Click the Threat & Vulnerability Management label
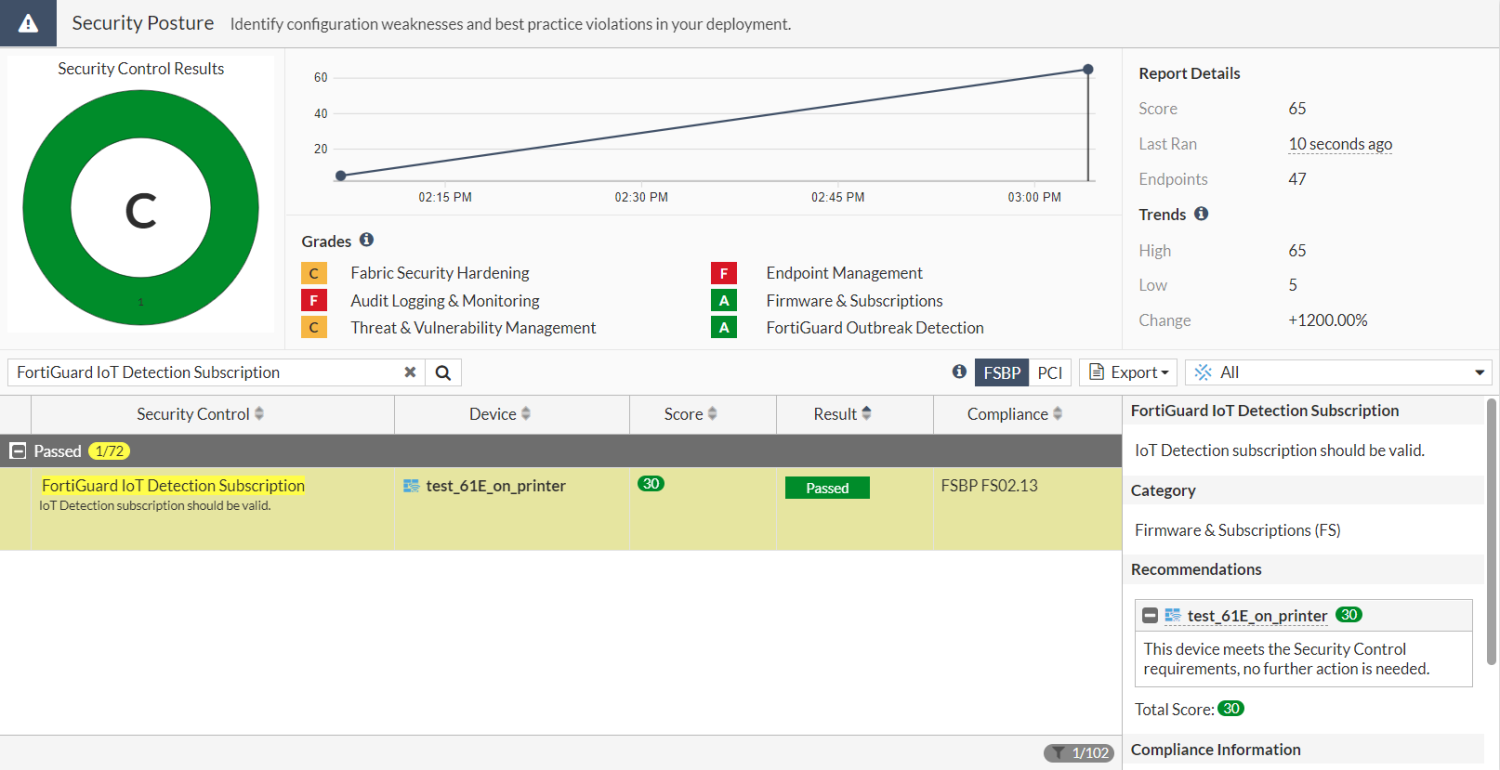Screen dimensions: 1500x770 [x=473, y=327]
